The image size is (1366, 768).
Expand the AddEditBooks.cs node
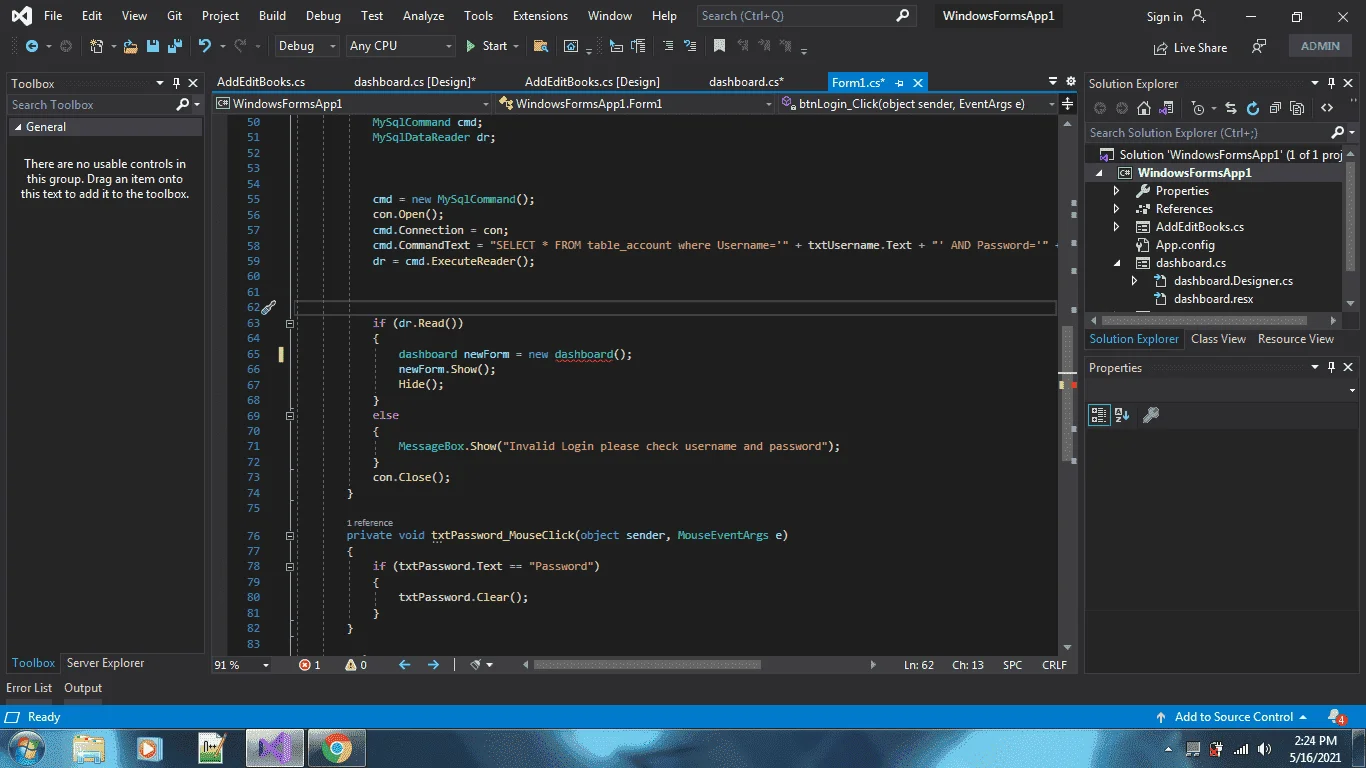(1117, 227)
